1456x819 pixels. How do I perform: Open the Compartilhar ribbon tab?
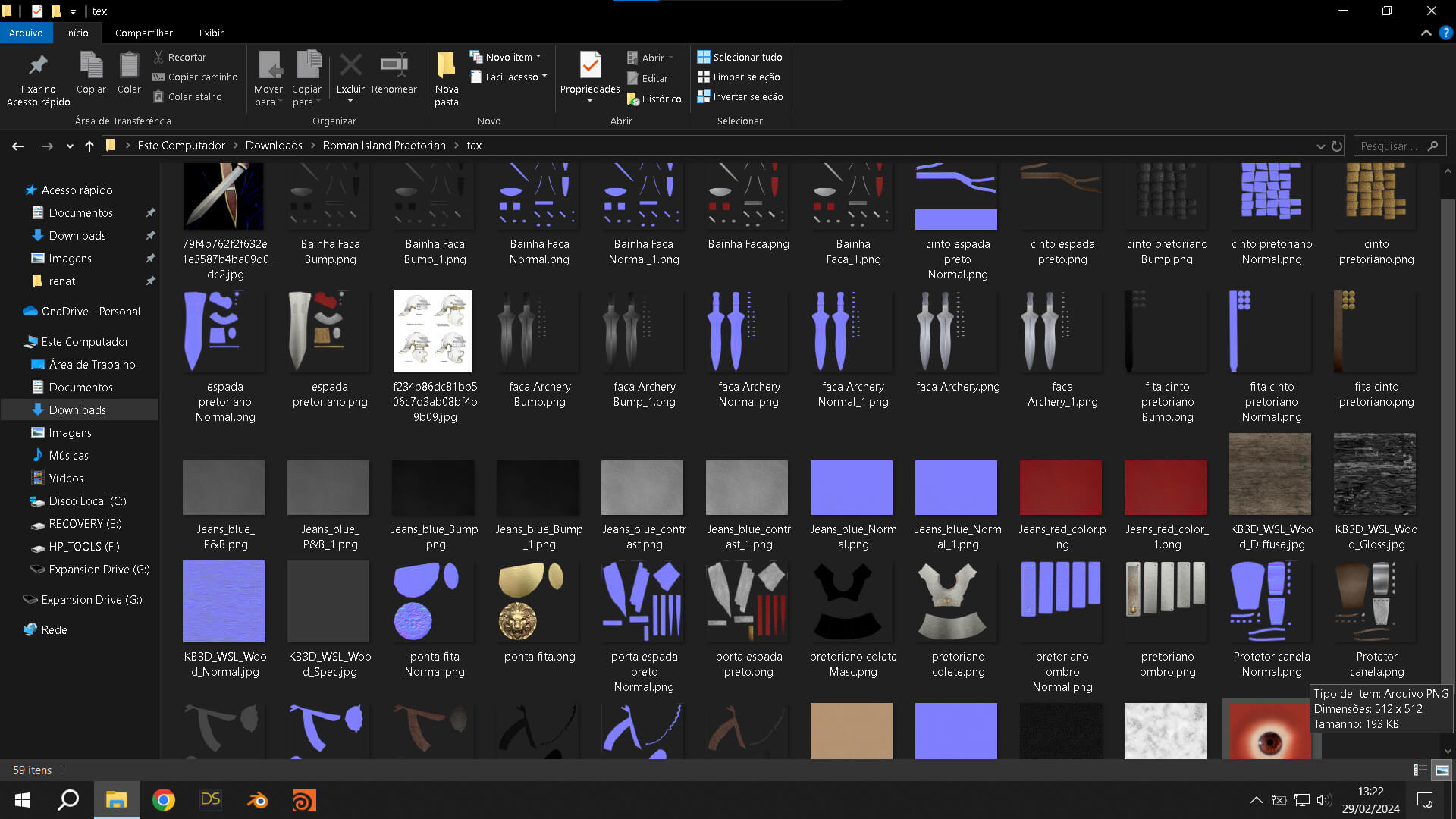(143, 33)
